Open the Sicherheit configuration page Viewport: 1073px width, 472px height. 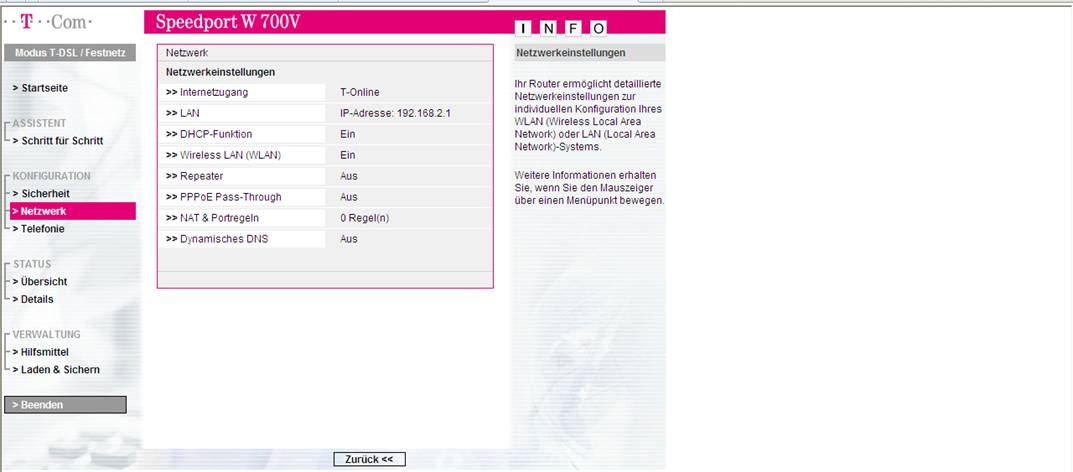tap(41, 194)
